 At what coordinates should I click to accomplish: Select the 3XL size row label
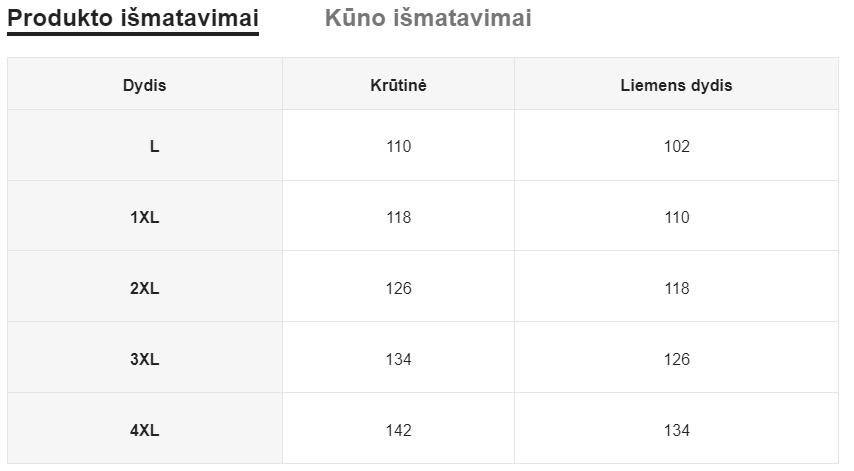(145, 359)
